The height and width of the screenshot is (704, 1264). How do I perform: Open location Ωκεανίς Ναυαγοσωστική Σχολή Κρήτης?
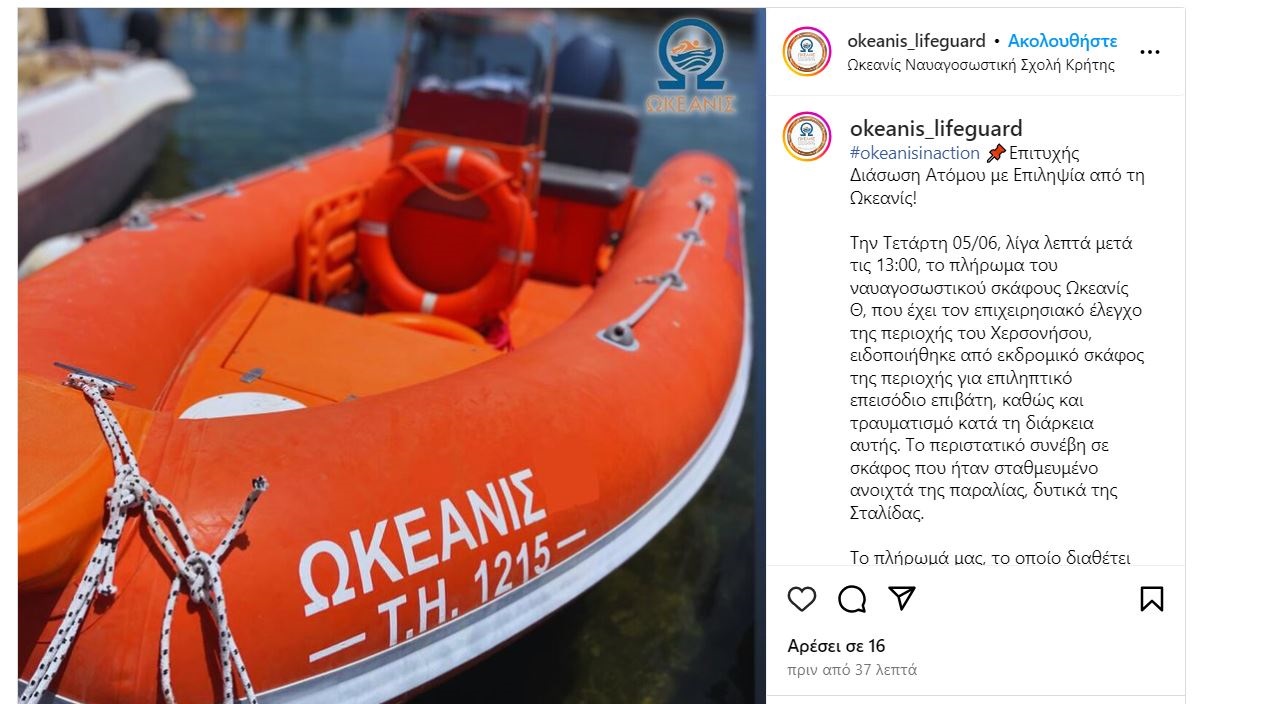(x=981, y=65)
